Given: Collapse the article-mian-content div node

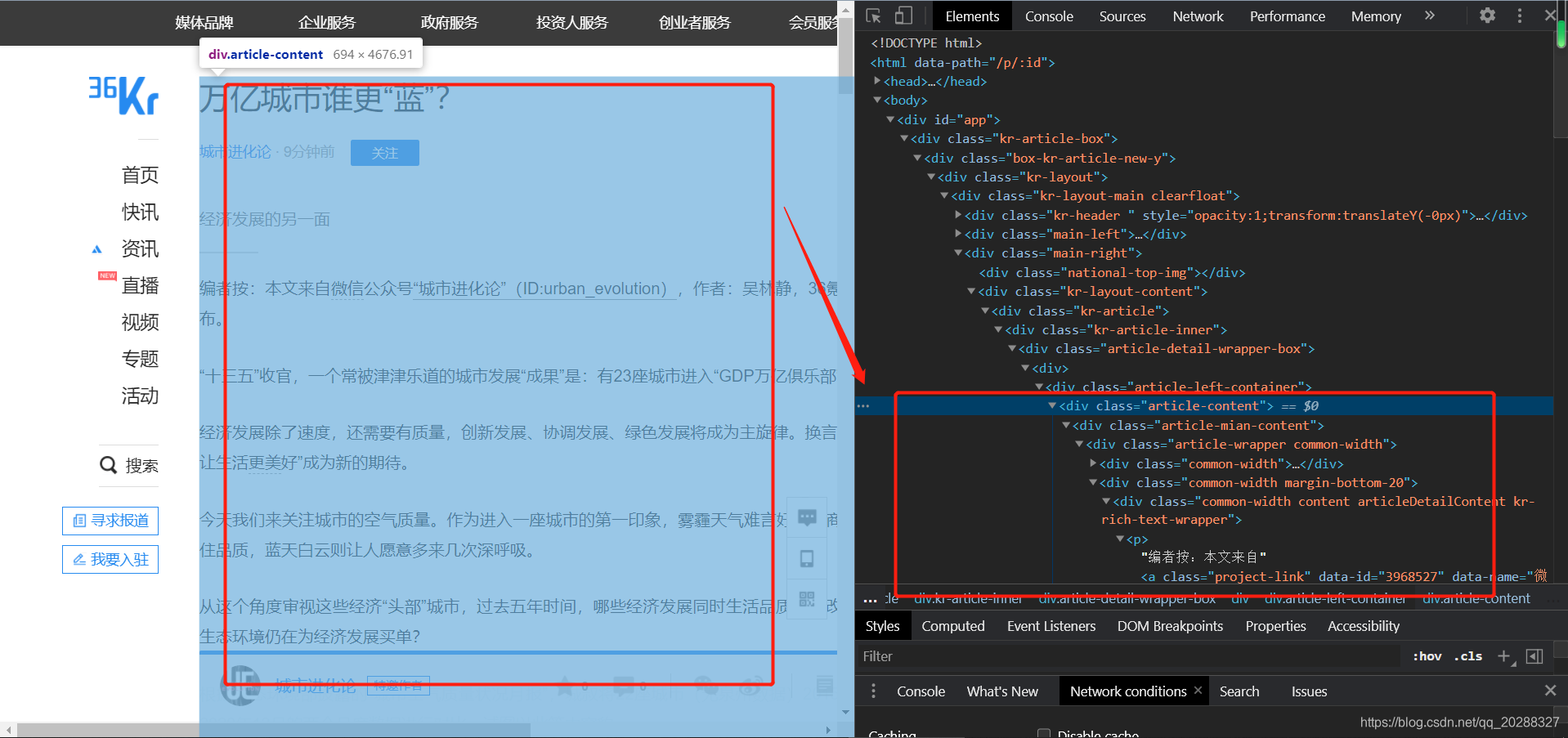Looking at the screenshot, I should (1066, 425).
